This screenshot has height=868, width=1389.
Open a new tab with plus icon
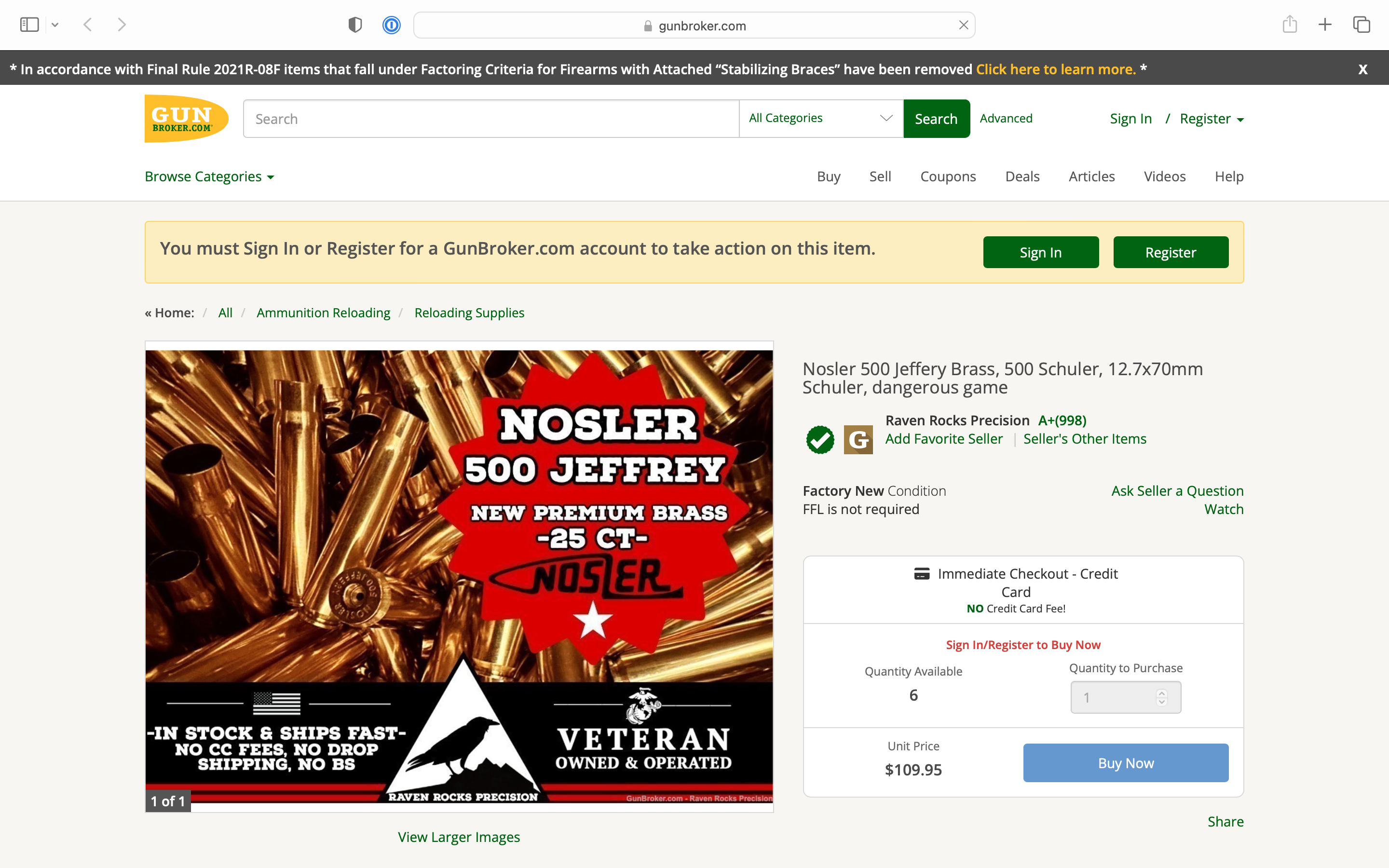(x=1325, y=25)
